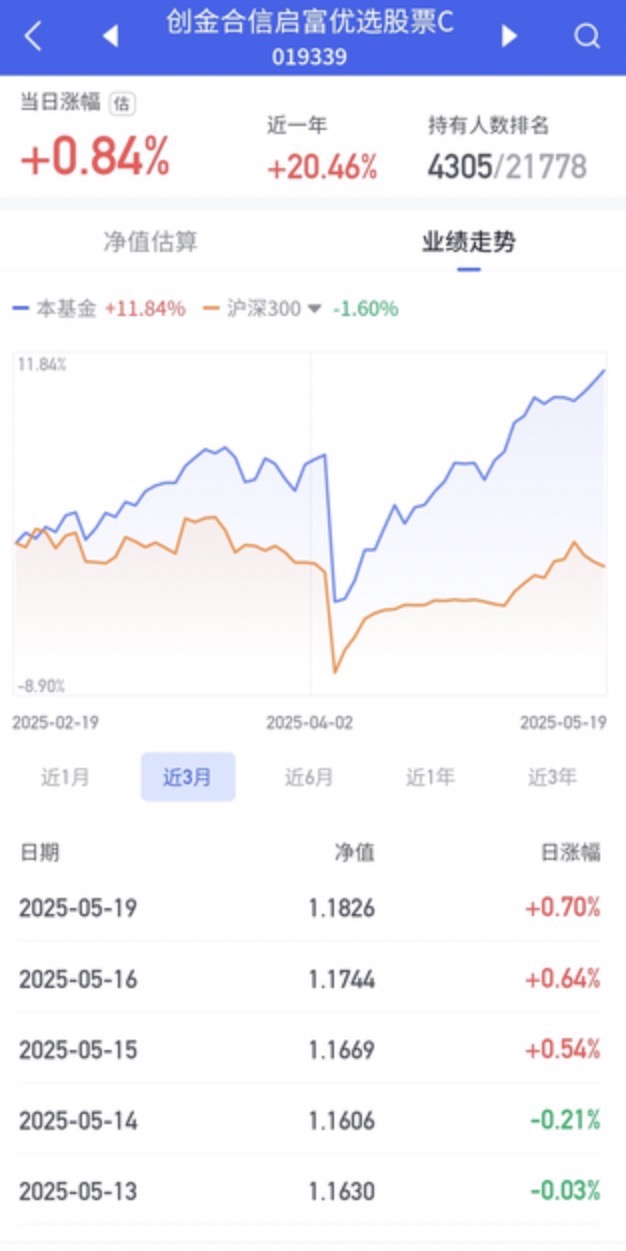The image size is (626, 1251).
Task: Go to next fund with right triangle
Action: [x=509, y=37]
